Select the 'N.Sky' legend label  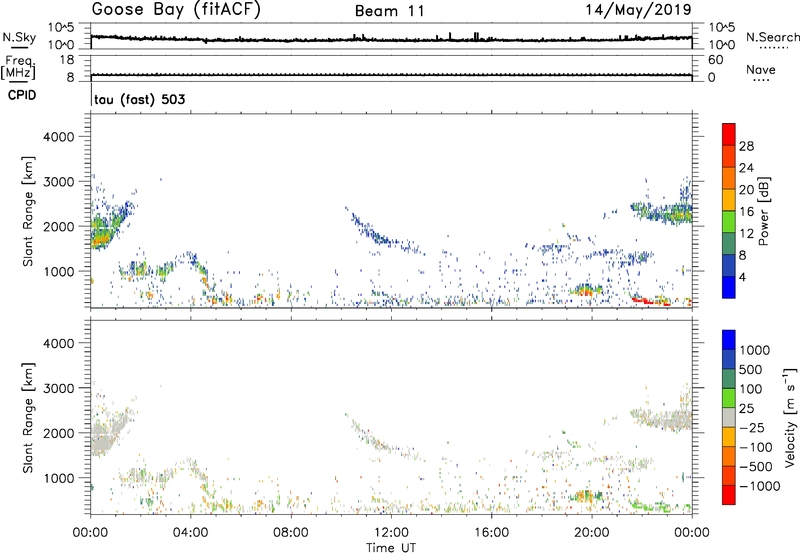pyautogui.click(x=19, y=37)
